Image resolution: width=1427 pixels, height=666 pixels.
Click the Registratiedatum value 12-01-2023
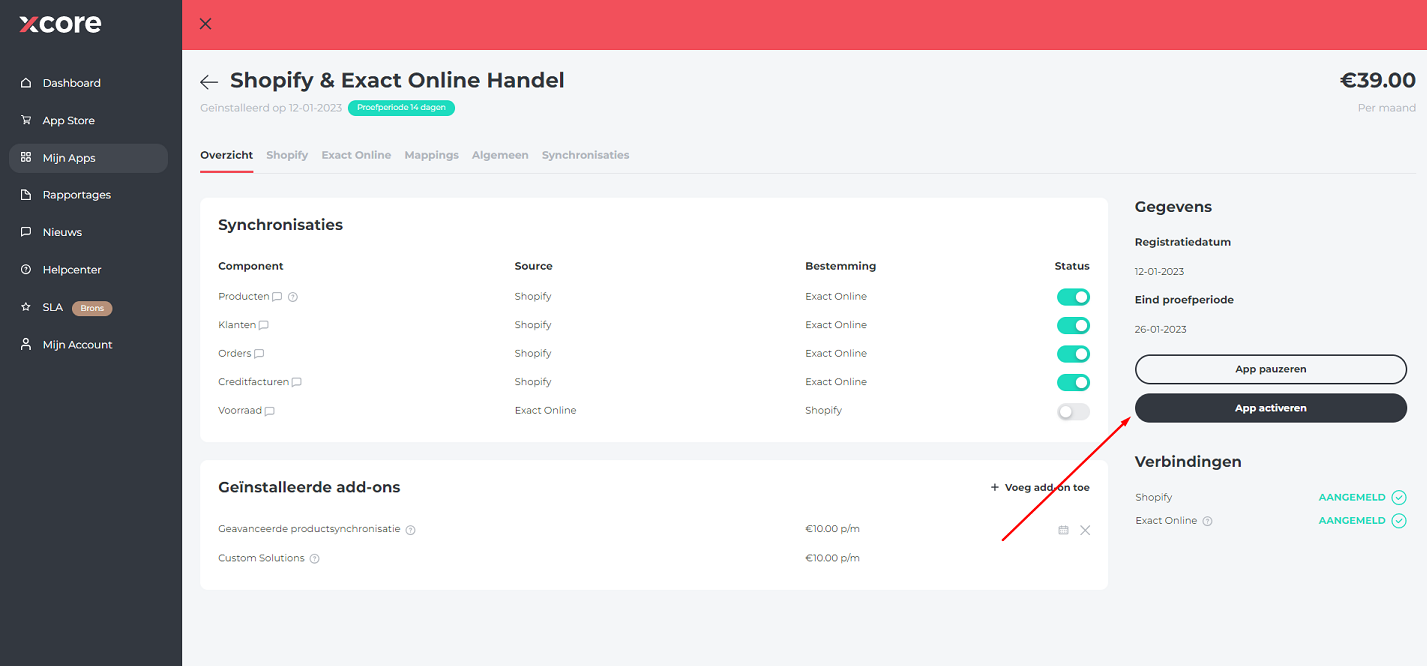1160,271
